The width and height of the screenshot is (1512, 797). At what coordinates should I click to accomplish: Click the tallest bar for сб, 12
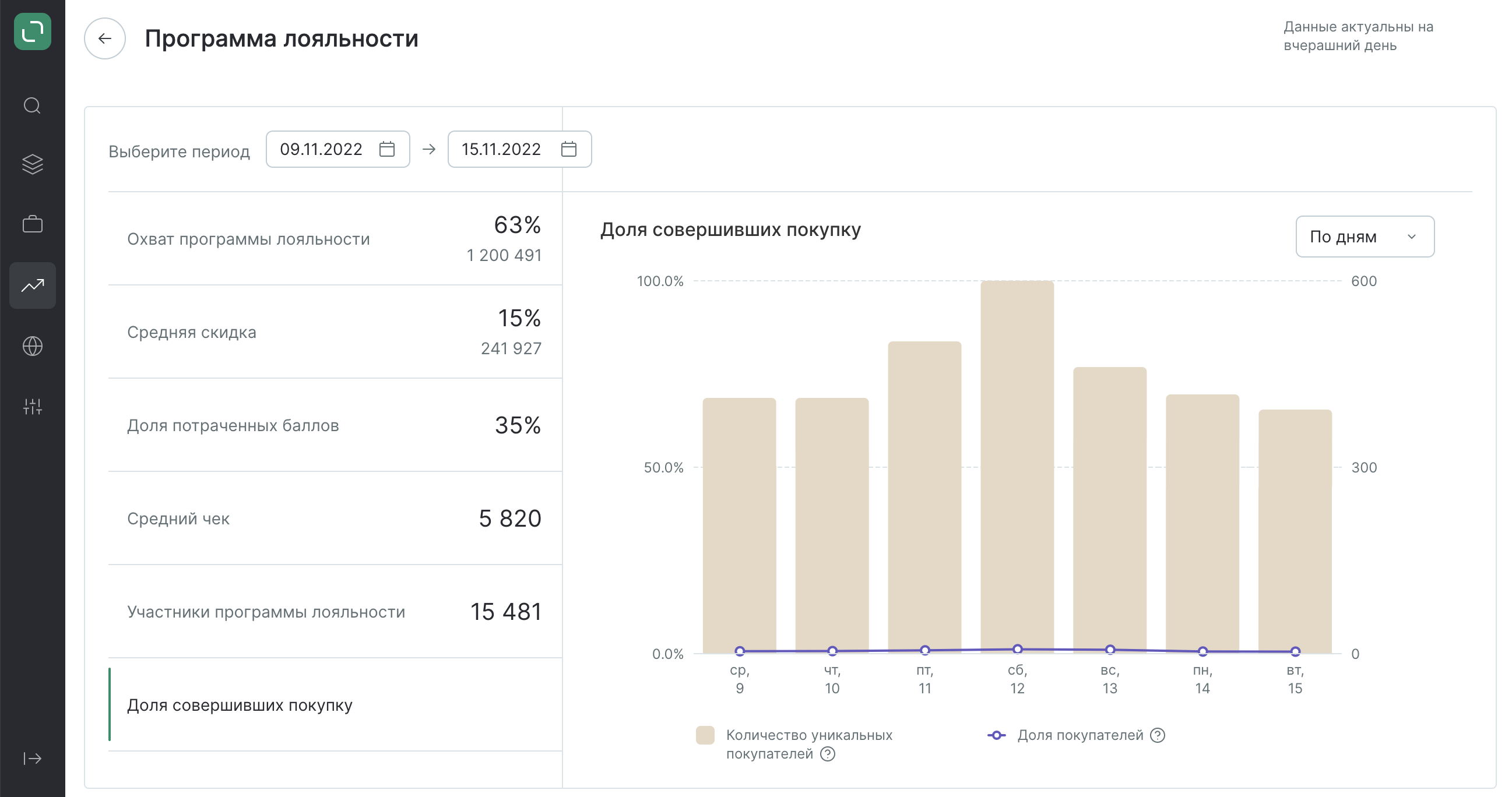coord(1017,467)
